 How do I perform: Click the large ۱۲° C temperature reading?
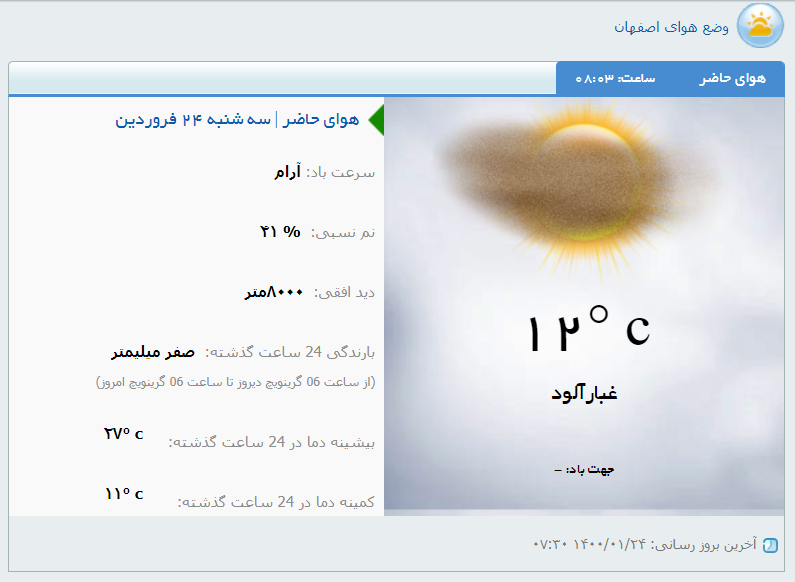click(x=588, y=331)
